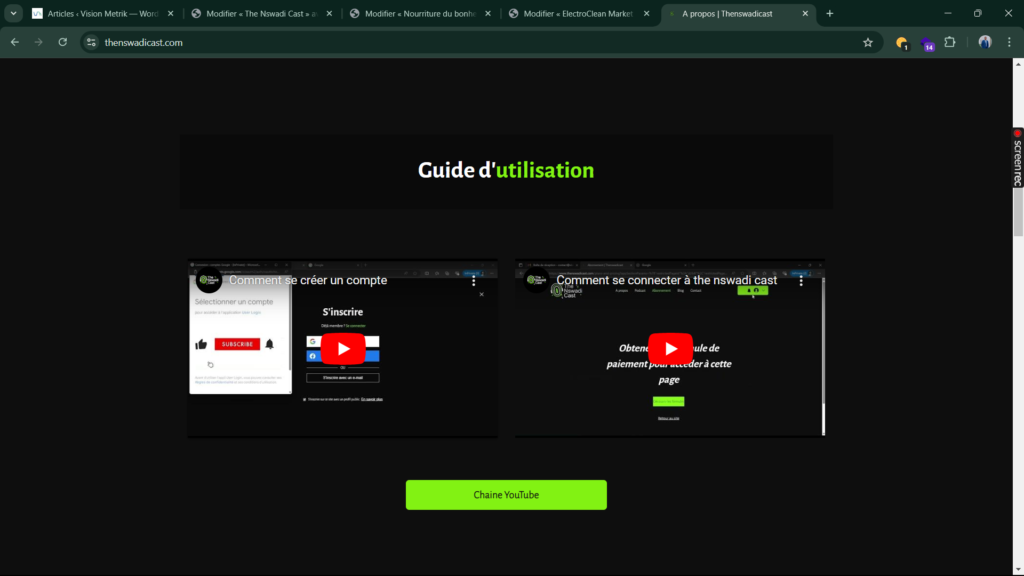Open video title 'Comment se créer un compte'

pos(308,280)
